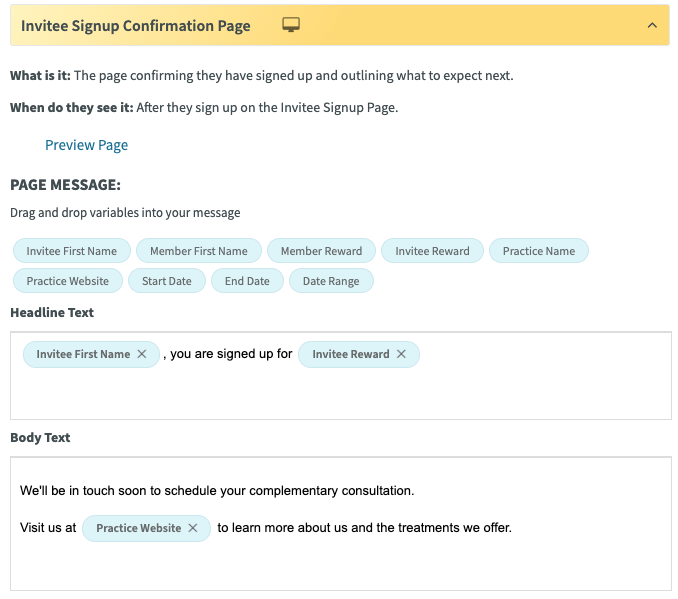Select the Date Range variable chip

coord(331,281)
